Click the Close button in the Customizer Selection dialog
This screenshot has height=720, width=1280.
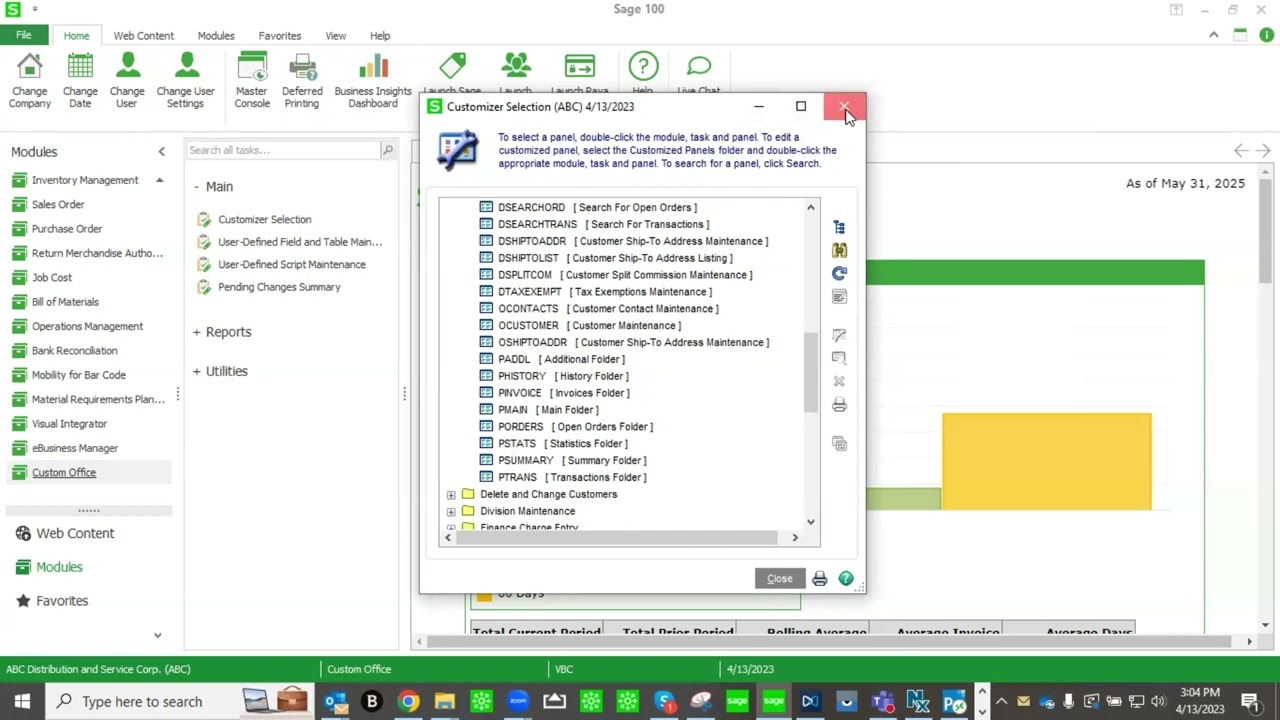click(780, 579)
